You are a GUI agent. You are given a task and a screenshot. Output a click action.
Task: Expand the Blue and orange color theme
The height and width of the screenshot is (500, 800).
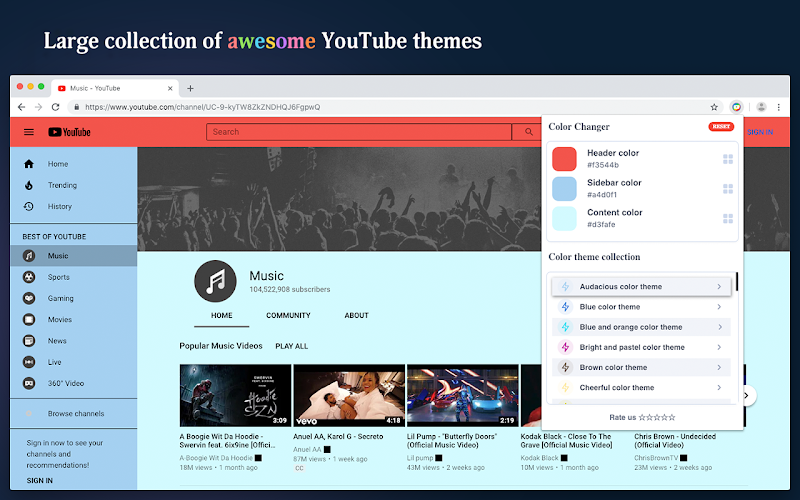pos(641,327)
